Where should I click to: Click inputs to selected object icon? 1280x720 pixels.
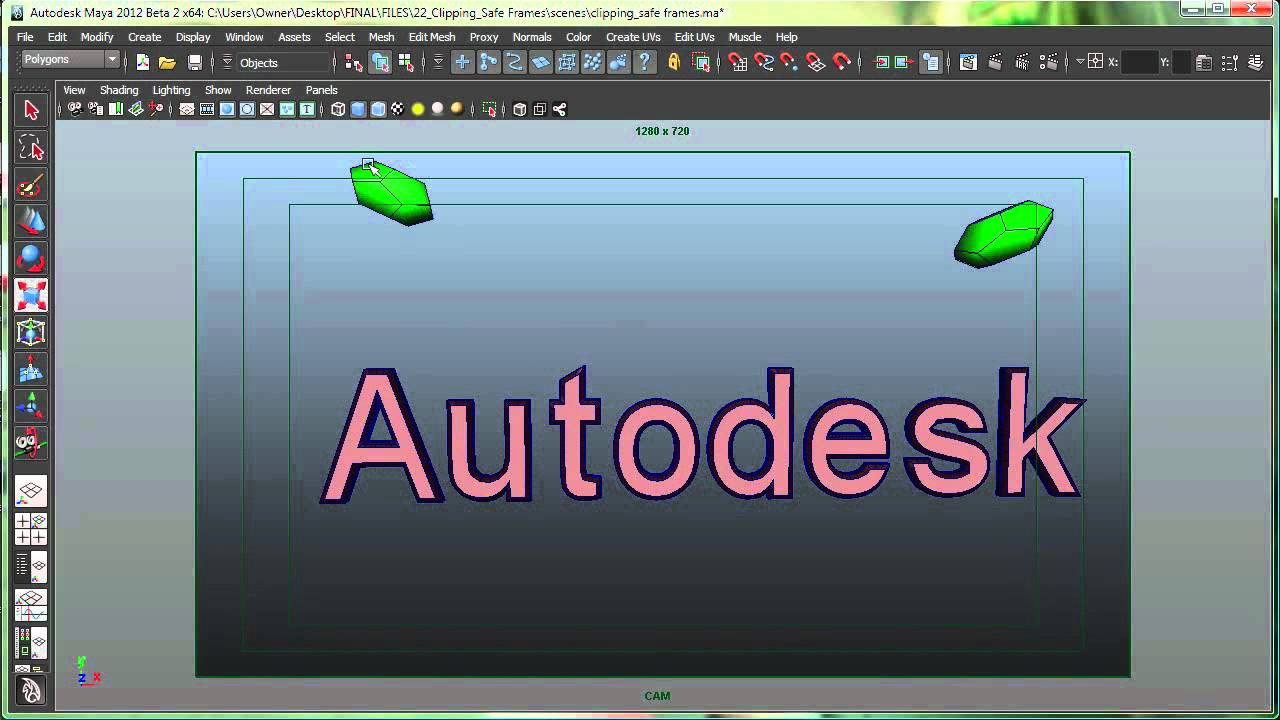click(882, 62)
